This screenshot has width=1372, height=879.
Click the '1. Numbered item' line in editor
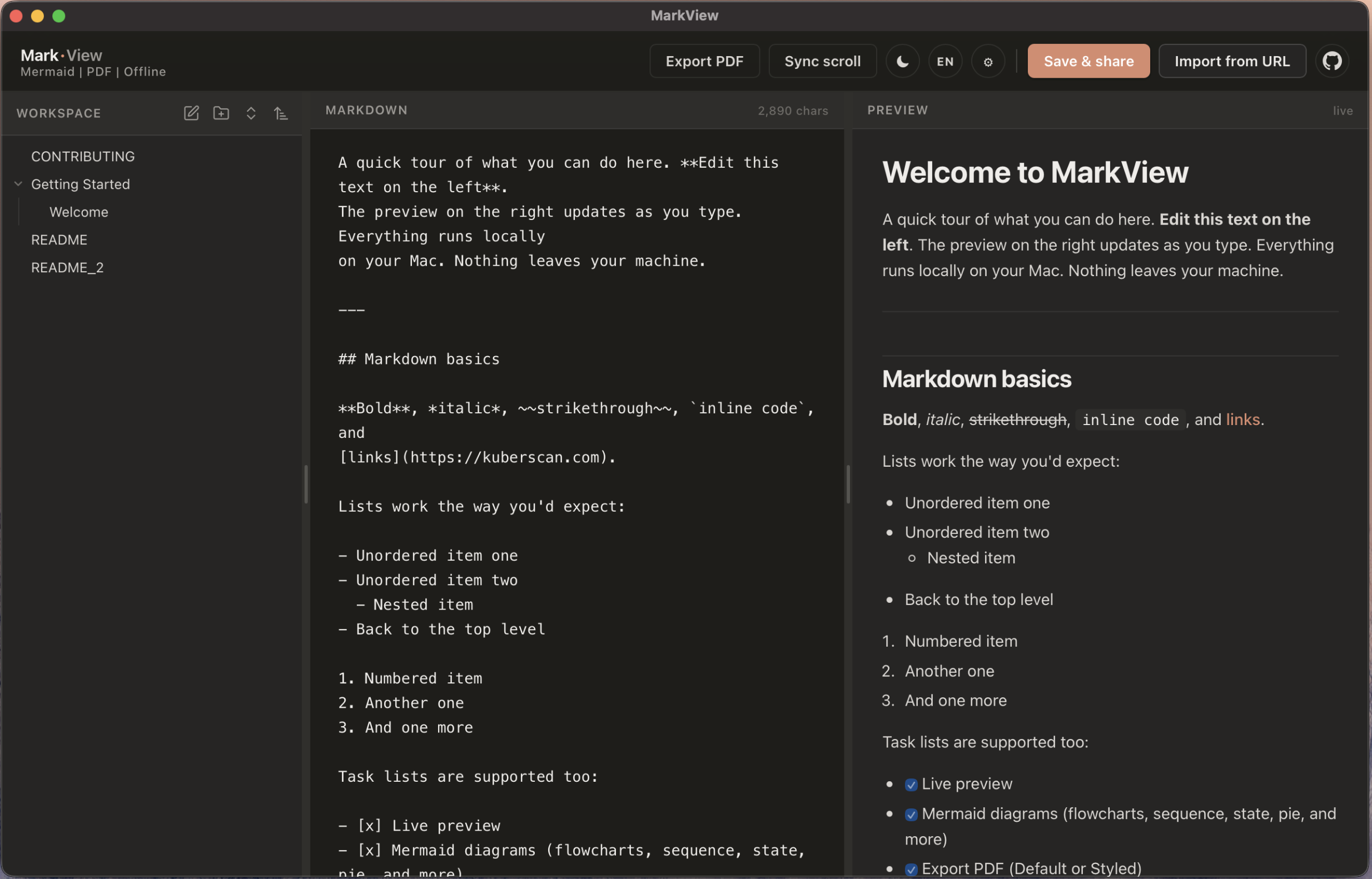point(410,678)
